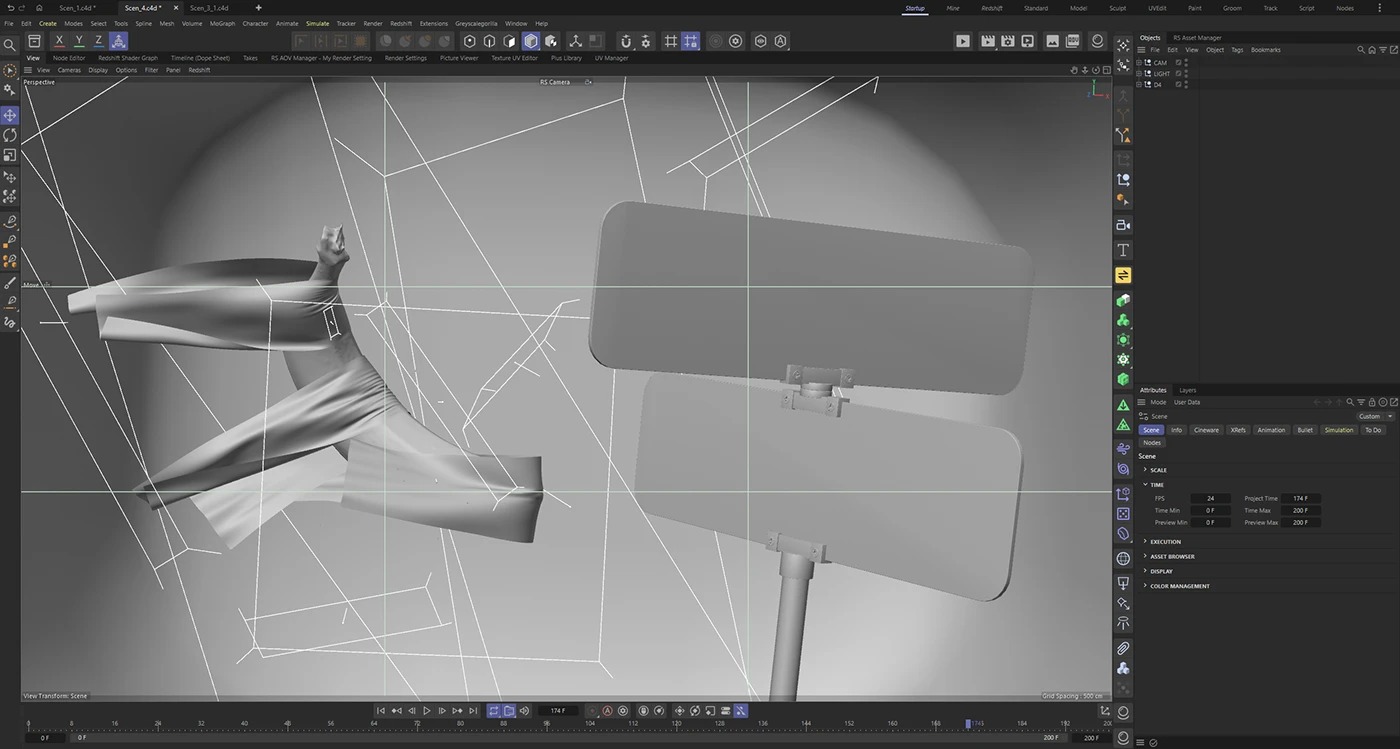Viewport: 1400px width, 749px height.
Task: Toggle layer checkbox for LIGHT object
Action: coord(1179,73)
